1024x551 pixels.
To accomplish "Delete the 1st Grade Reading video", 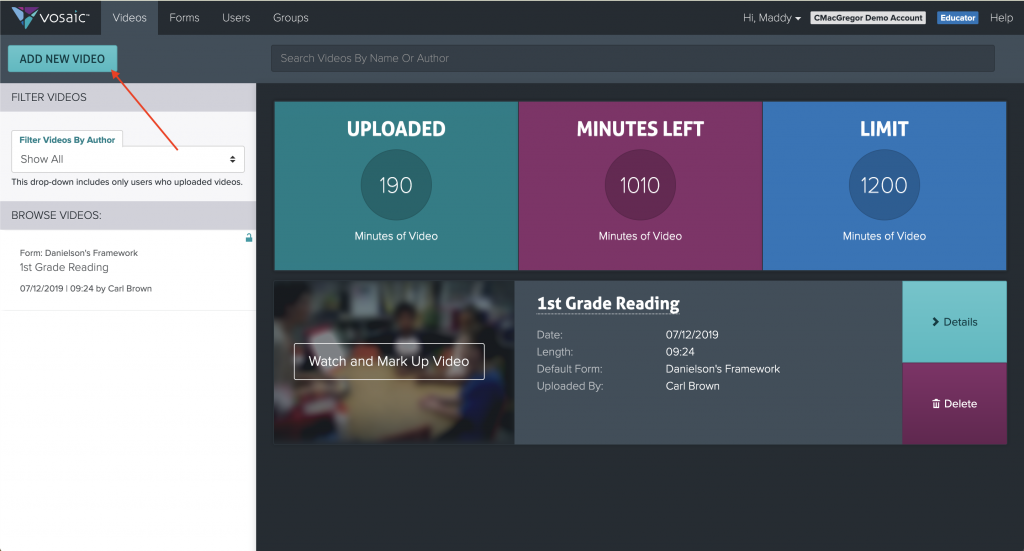I will pyautogui.click(x=954, y=404).
